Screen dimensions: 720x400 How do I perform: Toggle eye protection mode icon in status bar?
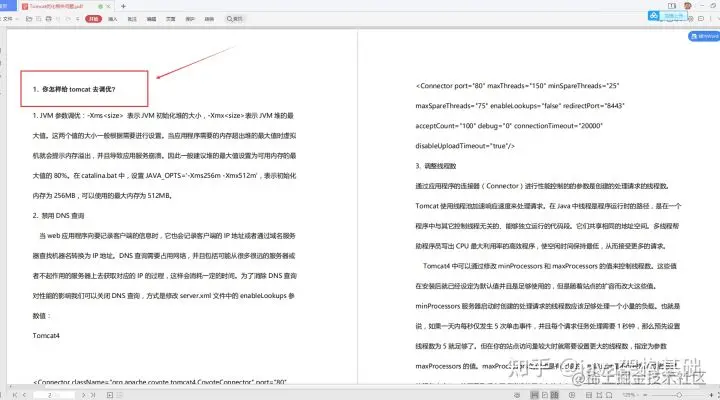[517, 395]
